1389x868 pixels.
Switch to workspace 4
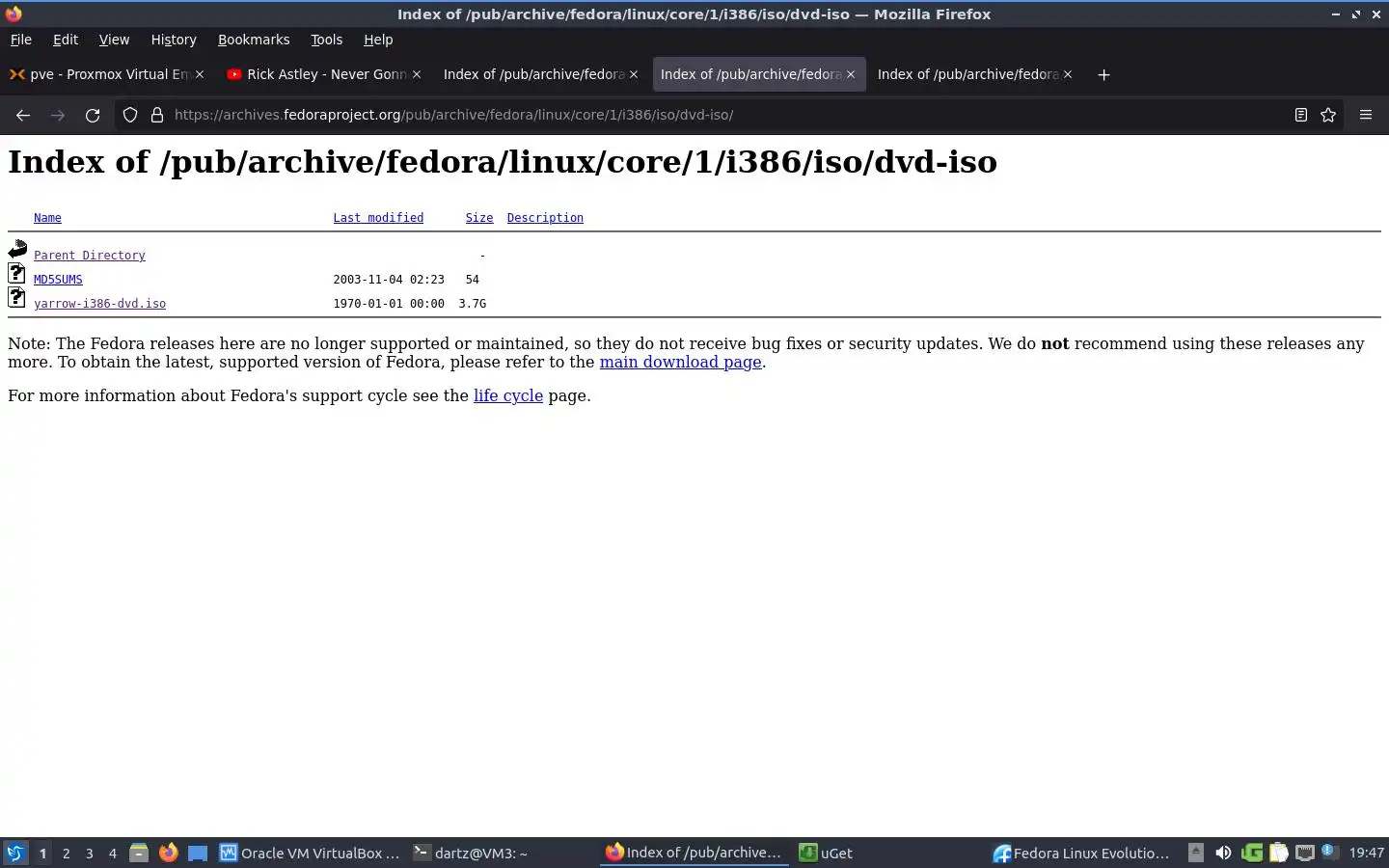click(x=113, y=853)
